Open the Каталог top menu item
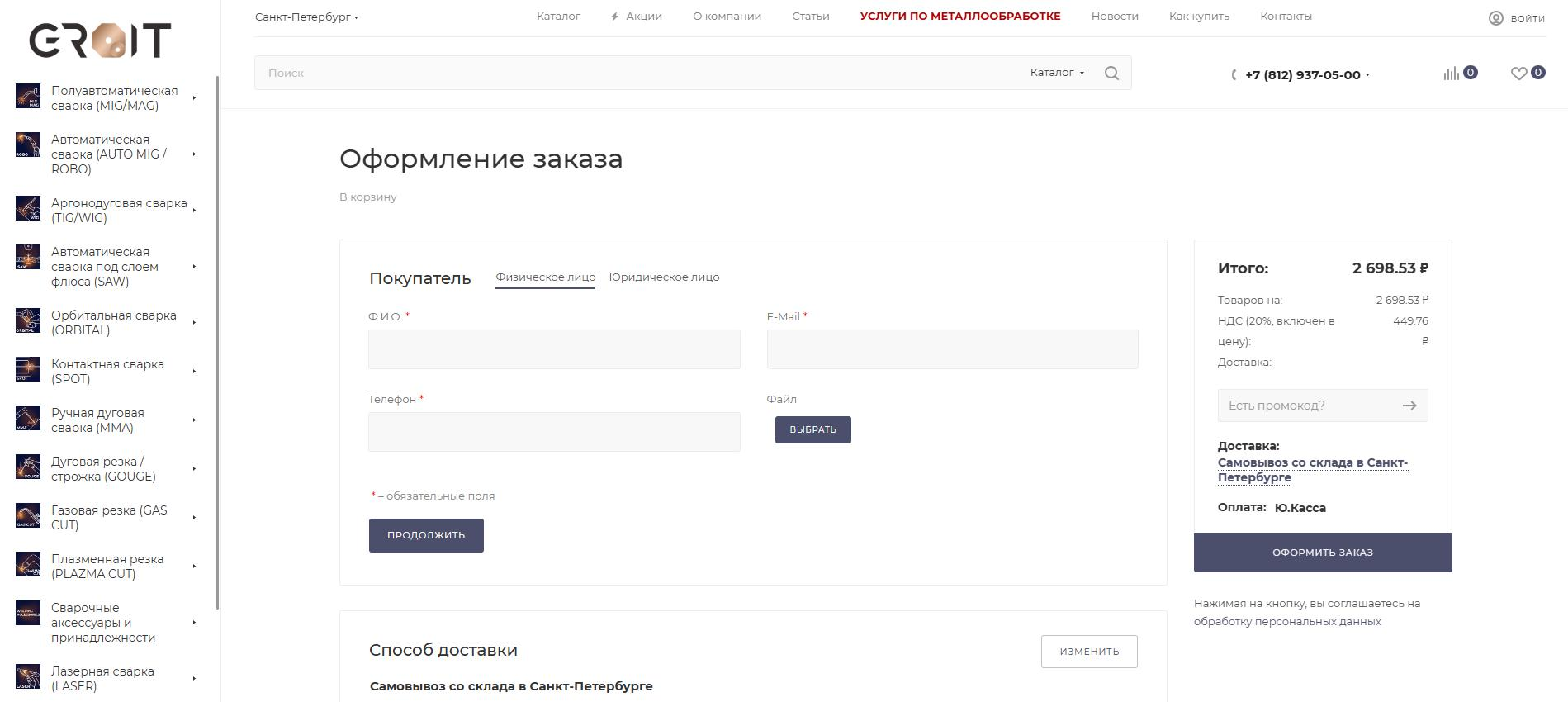The width and height of the screenshot is (1568, 702). [x=558, y=17]
